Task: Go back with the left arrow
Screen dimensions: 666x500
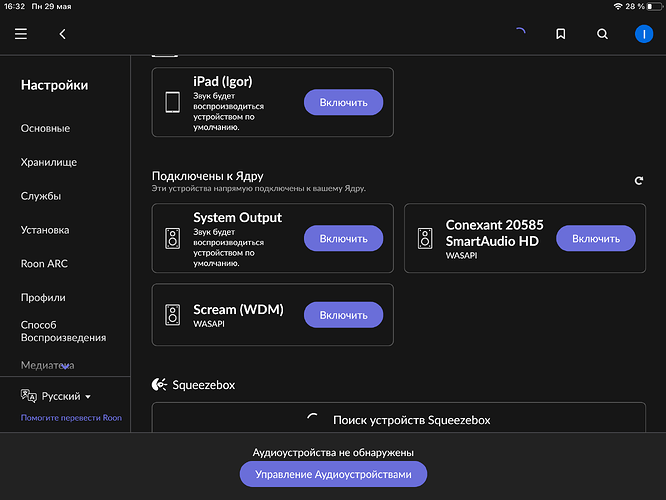Action: click(x=62, y=34)
